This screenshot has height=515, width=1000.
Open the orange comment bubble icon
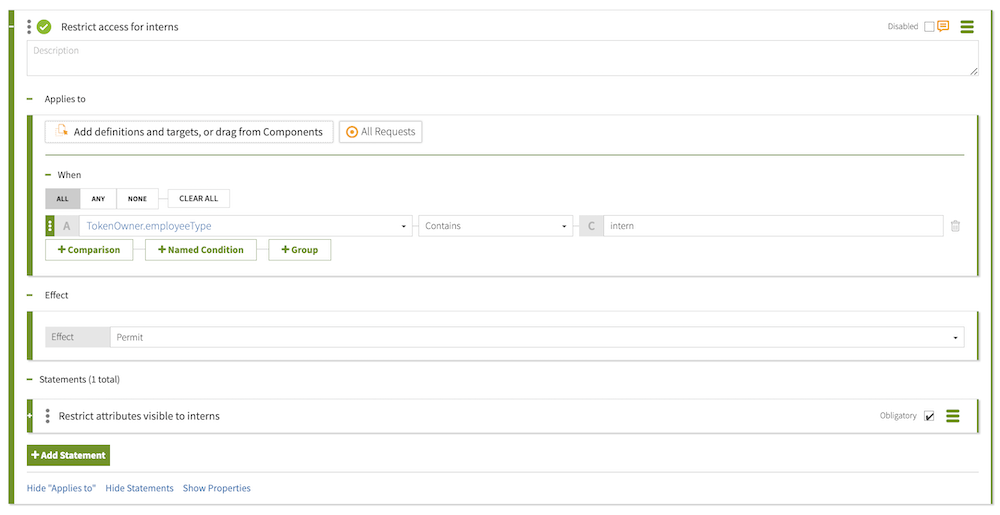943,27
